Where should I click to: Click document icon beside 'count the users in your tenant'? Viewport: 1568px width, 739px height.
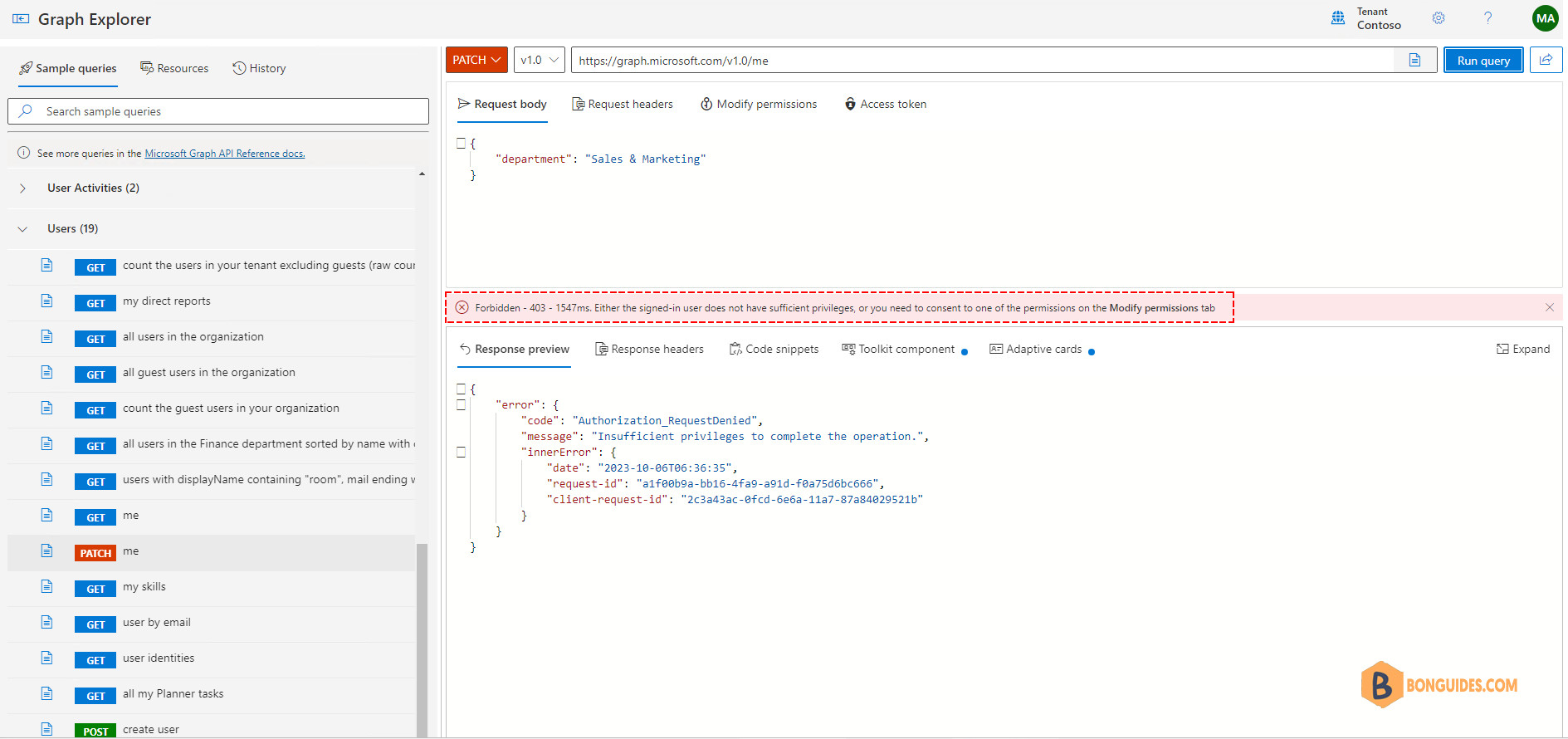click(46, 265)
